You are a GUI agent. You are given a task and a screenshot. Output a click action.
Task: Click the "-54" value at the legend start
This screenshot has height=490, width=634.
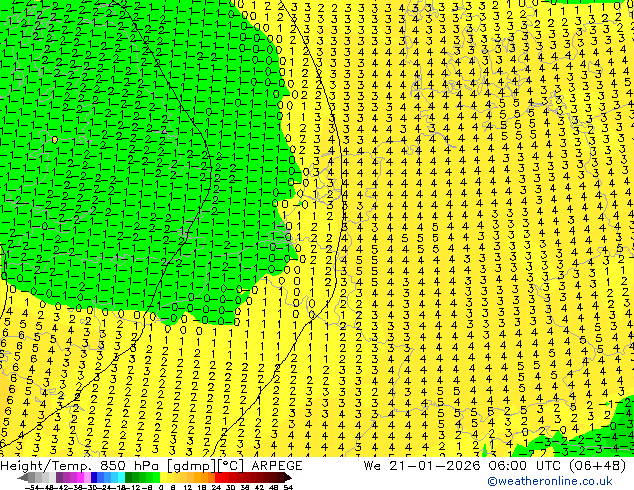coord(32,487)
